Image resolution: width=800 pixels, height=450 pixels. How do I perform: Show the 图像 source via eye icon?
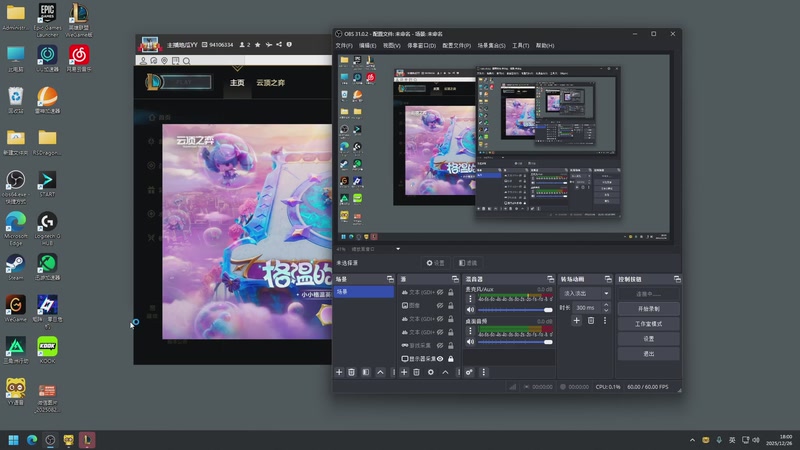pos(440,306)
